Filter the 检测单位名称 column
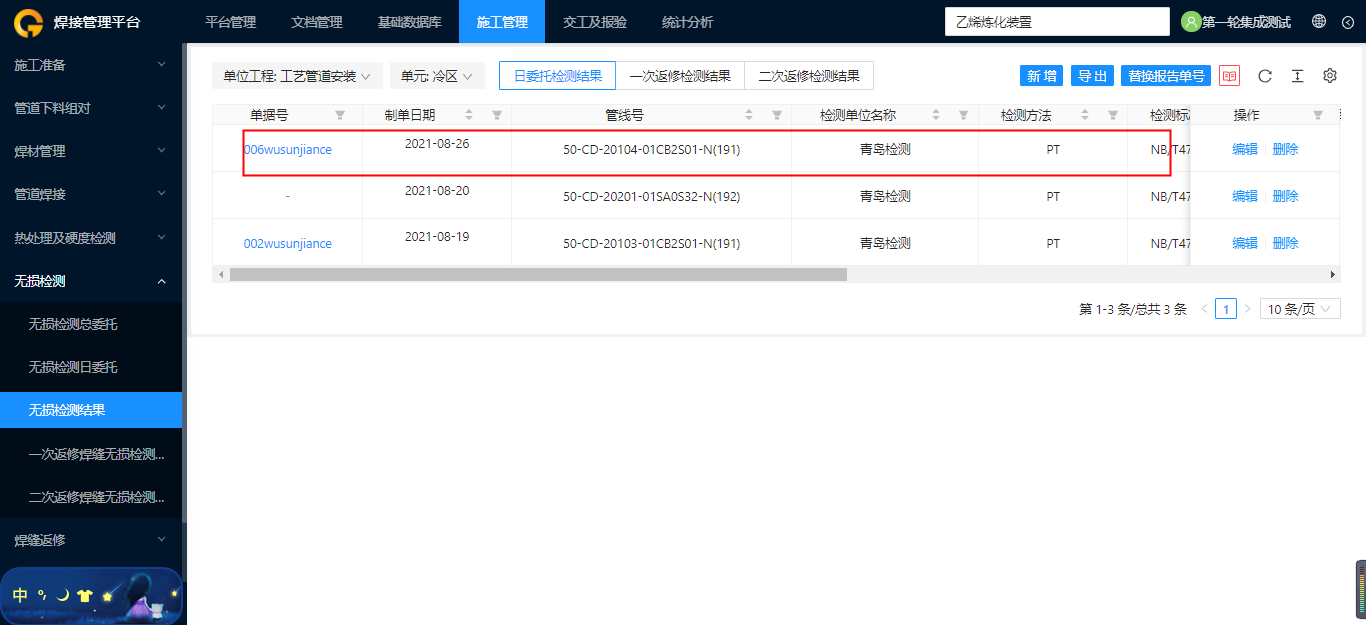The height and width of the screenshot is (625, 1366). [964, 115]
